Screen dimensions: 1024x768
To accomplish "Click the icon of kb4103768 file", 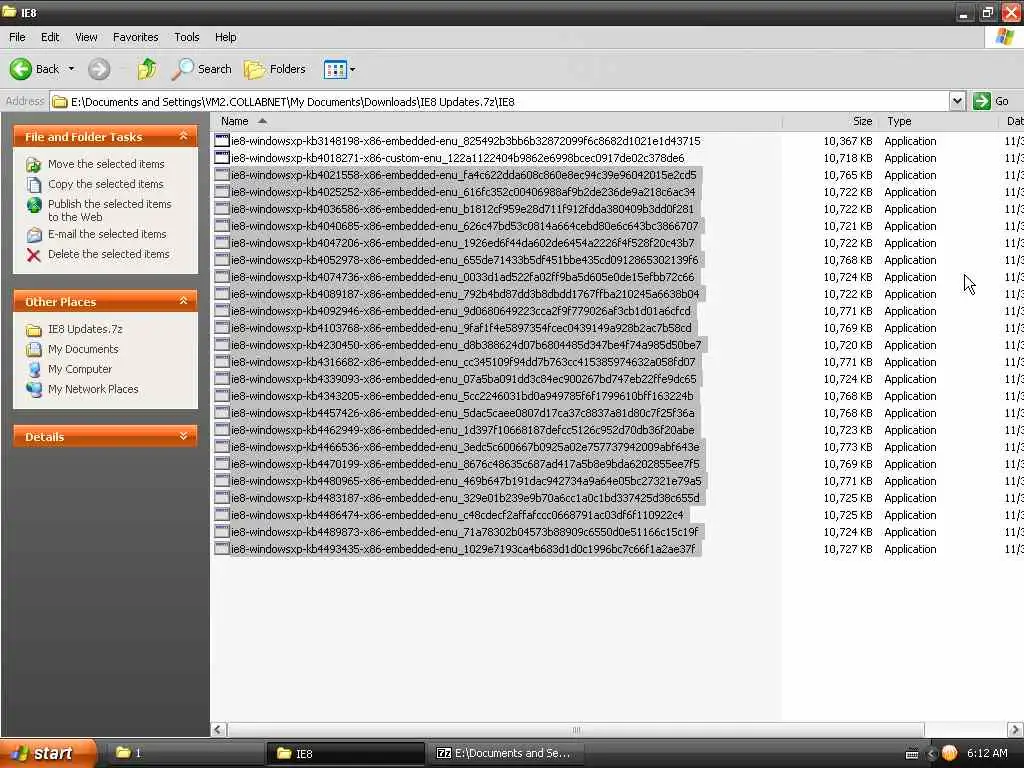I will tap(222, 327).
